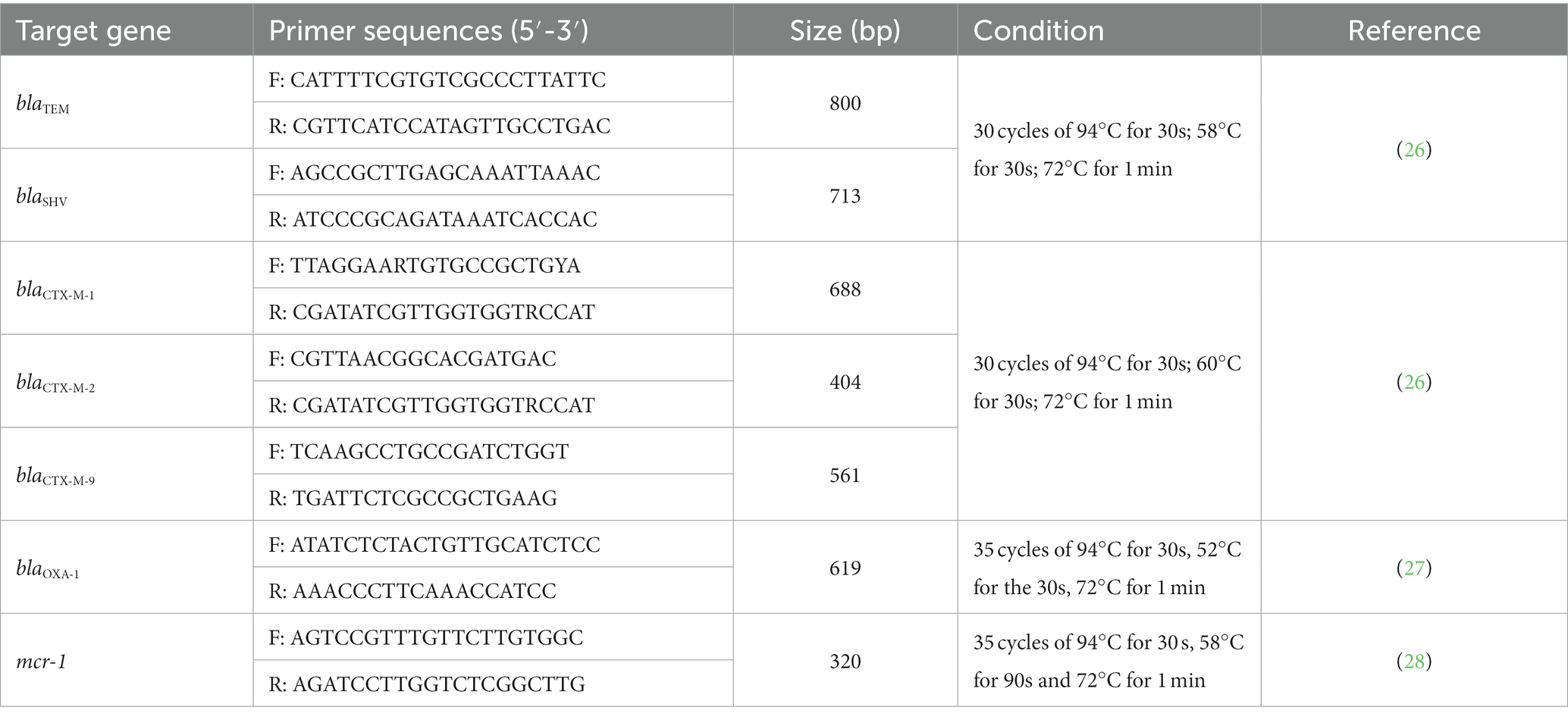
Task: Click the Target gene column header
Action: click(93, 30)
